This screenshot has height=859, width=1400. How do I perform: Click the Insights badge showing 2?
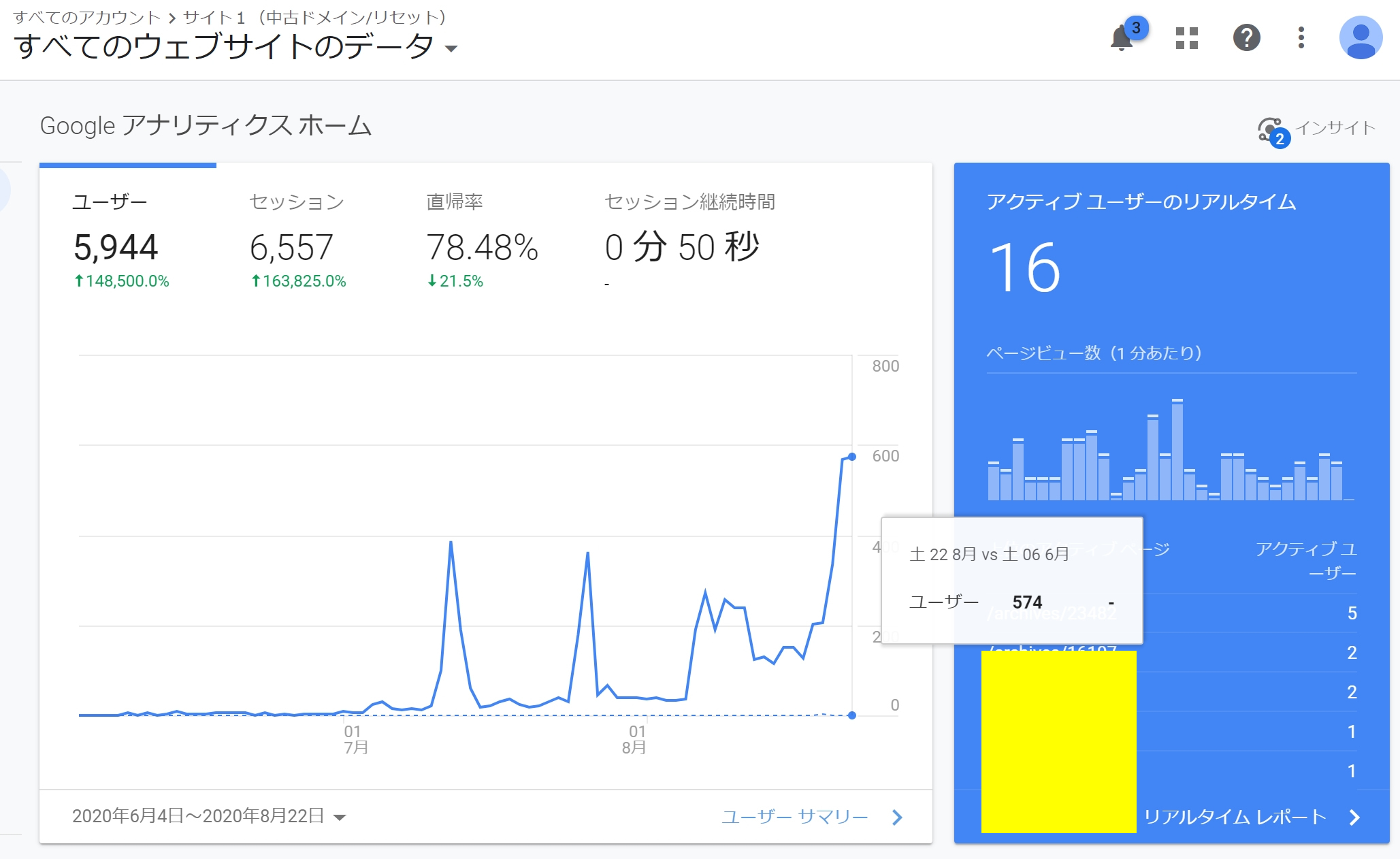click(x=1282, y=137)
